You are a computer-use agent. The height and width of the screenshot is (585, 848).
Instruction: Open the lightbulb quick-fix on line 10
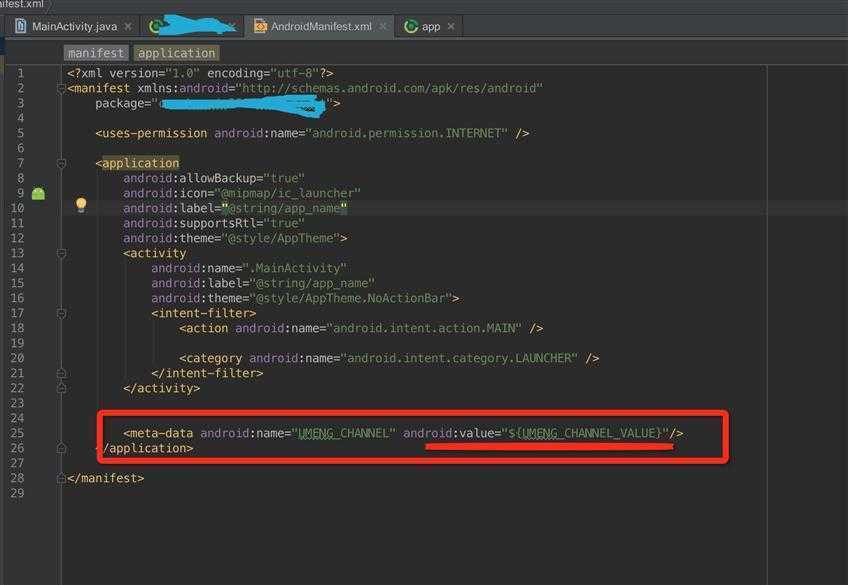pos(81,204)
